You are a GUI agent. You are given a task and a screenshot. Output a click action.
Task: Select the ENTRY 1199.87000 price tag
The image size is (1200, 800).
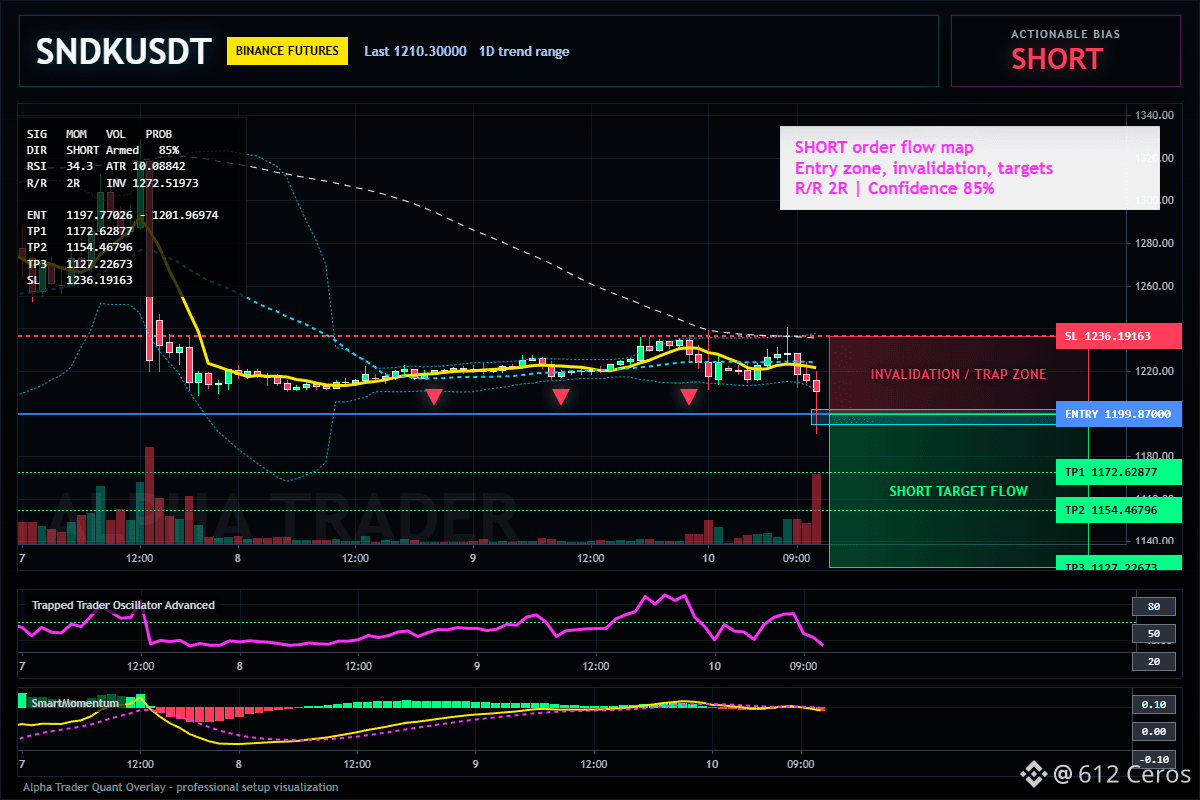[x=1118, y=413]
